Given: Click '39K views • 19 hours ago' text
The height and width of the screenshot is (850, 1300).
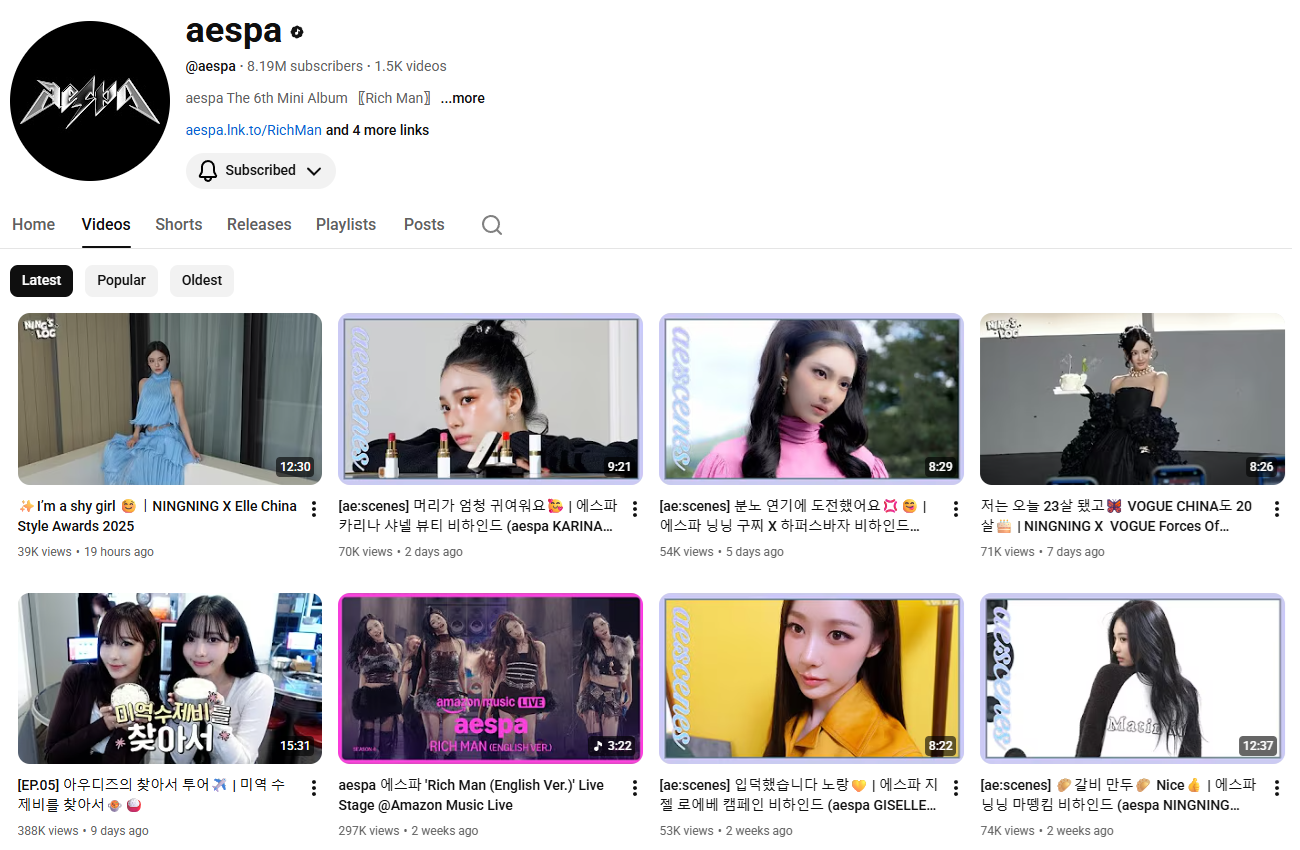Looking at the screenshot, I should click(86, 552).
